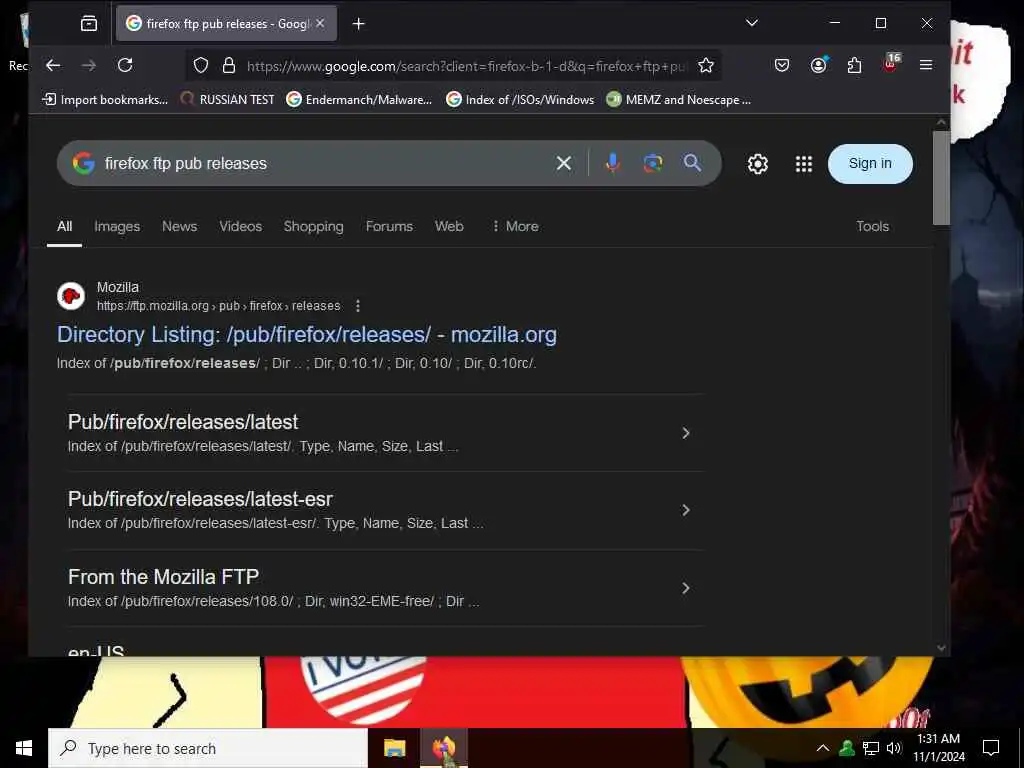Click scrollbar down arrow
This screenshot has height=768, width=1024.
click(941, 648)
